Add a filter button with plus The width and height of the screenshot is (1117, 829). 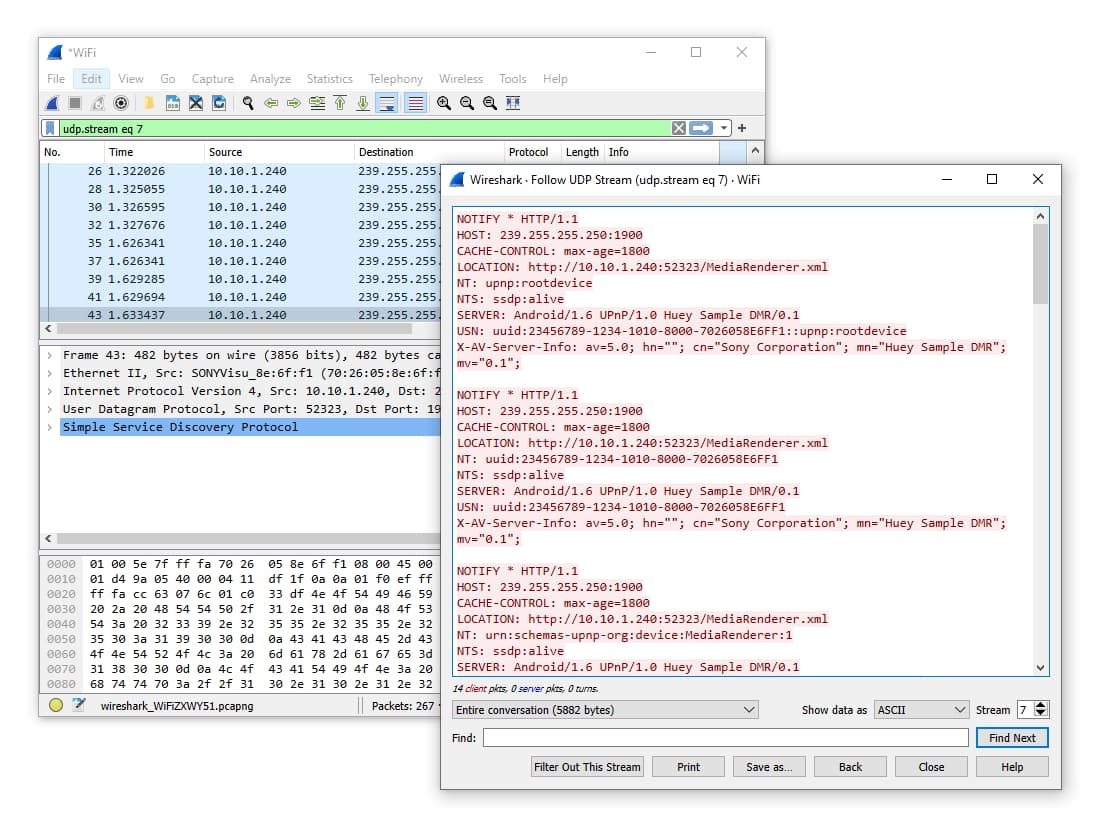pyautogui.click(x=742, y=128)
